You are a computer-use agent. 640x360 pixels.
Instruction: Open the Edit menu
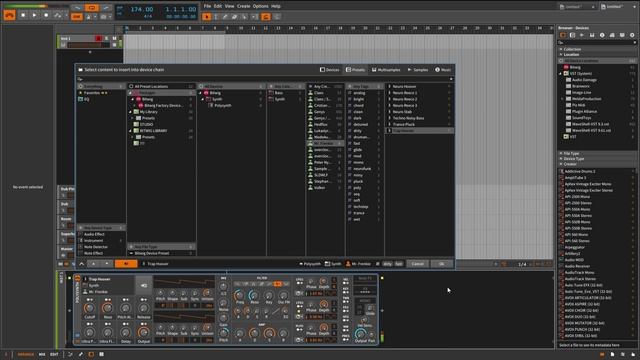[218, 6]
